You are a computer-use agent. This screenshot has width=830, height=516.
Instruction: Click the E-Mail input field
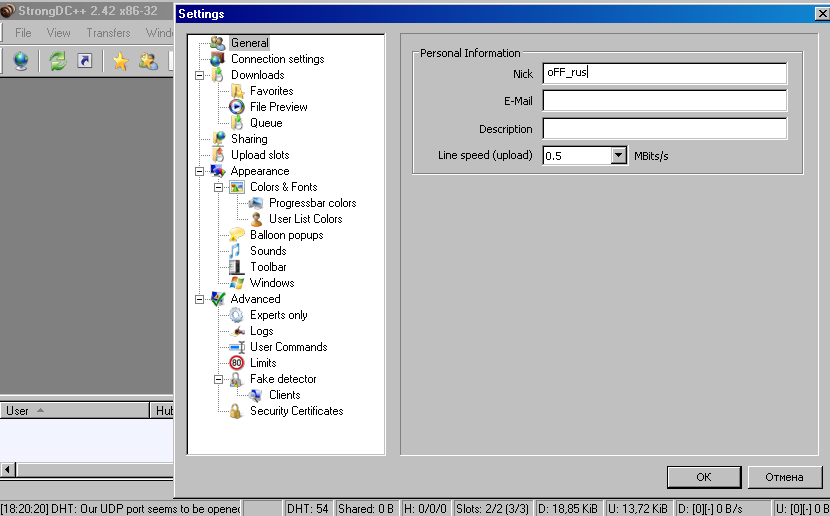pyautogui.click(x=665, y=101)
